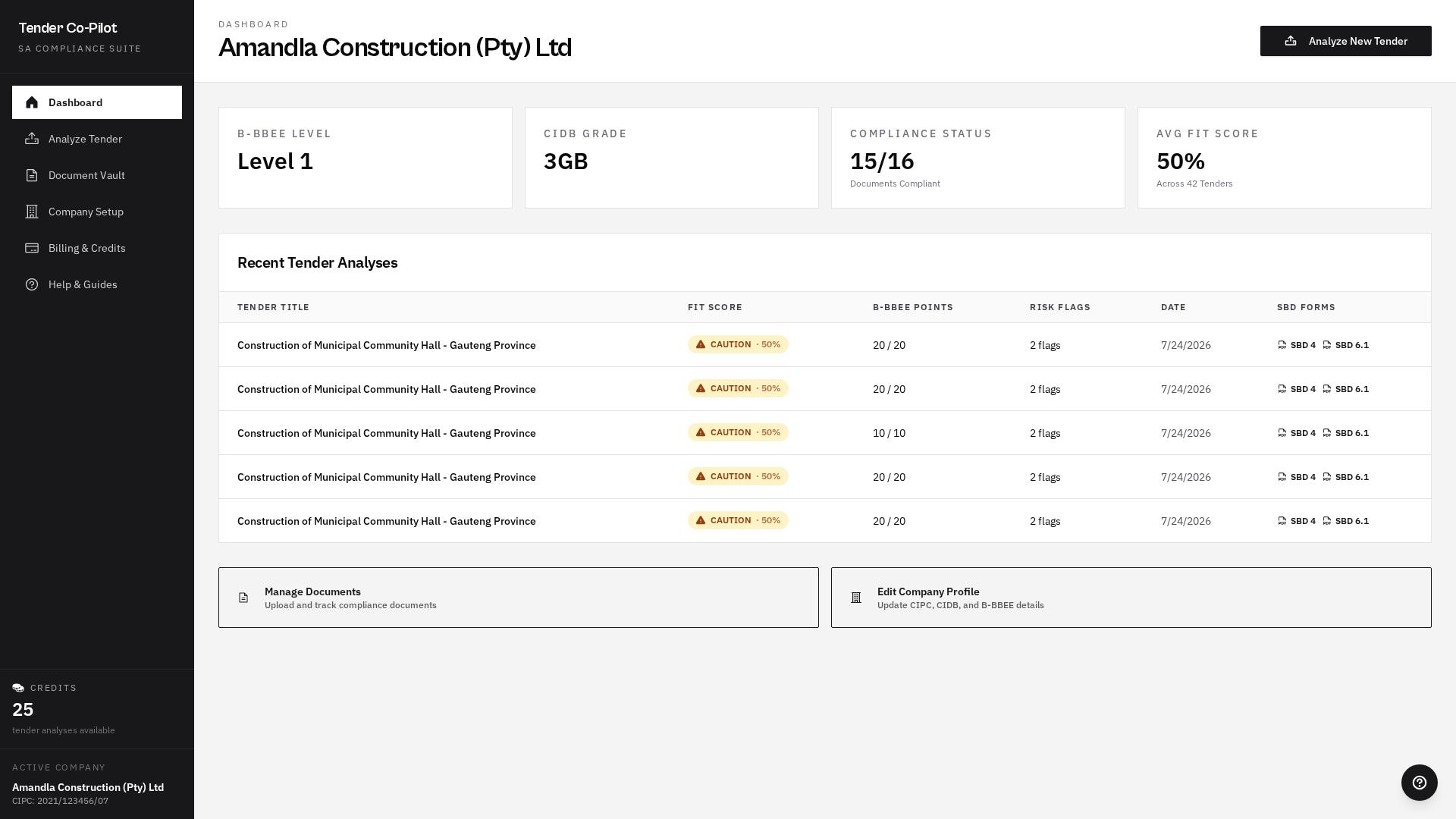Click the "Recent Tender Analyses" heading

pyautogui.click(x=317, y=262)
